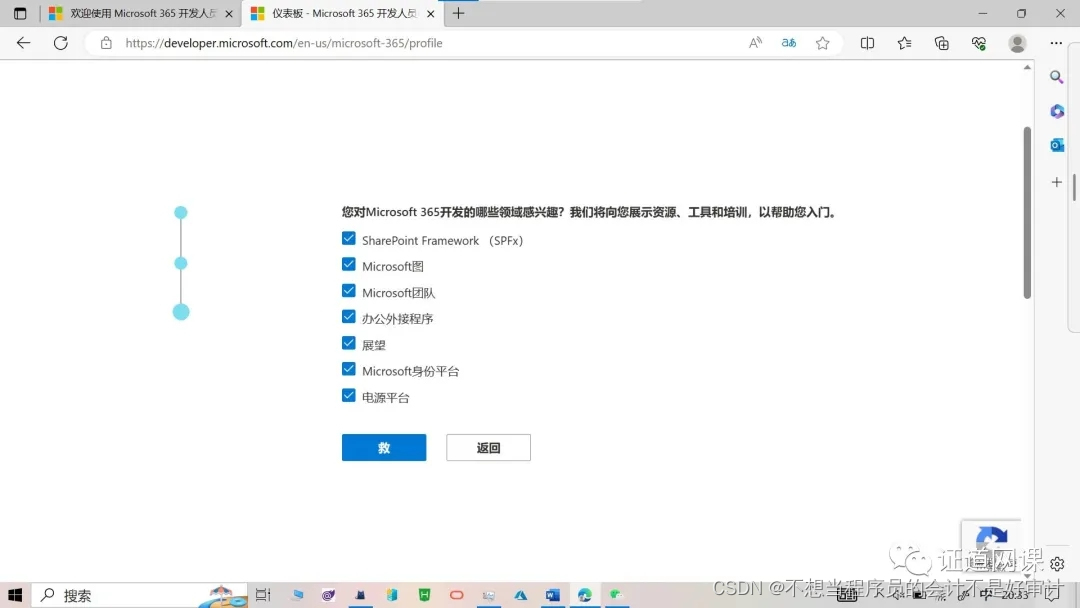The image size is (1080, 608).
Task: Open browser essentials heart icon
Action: point(979,43)
